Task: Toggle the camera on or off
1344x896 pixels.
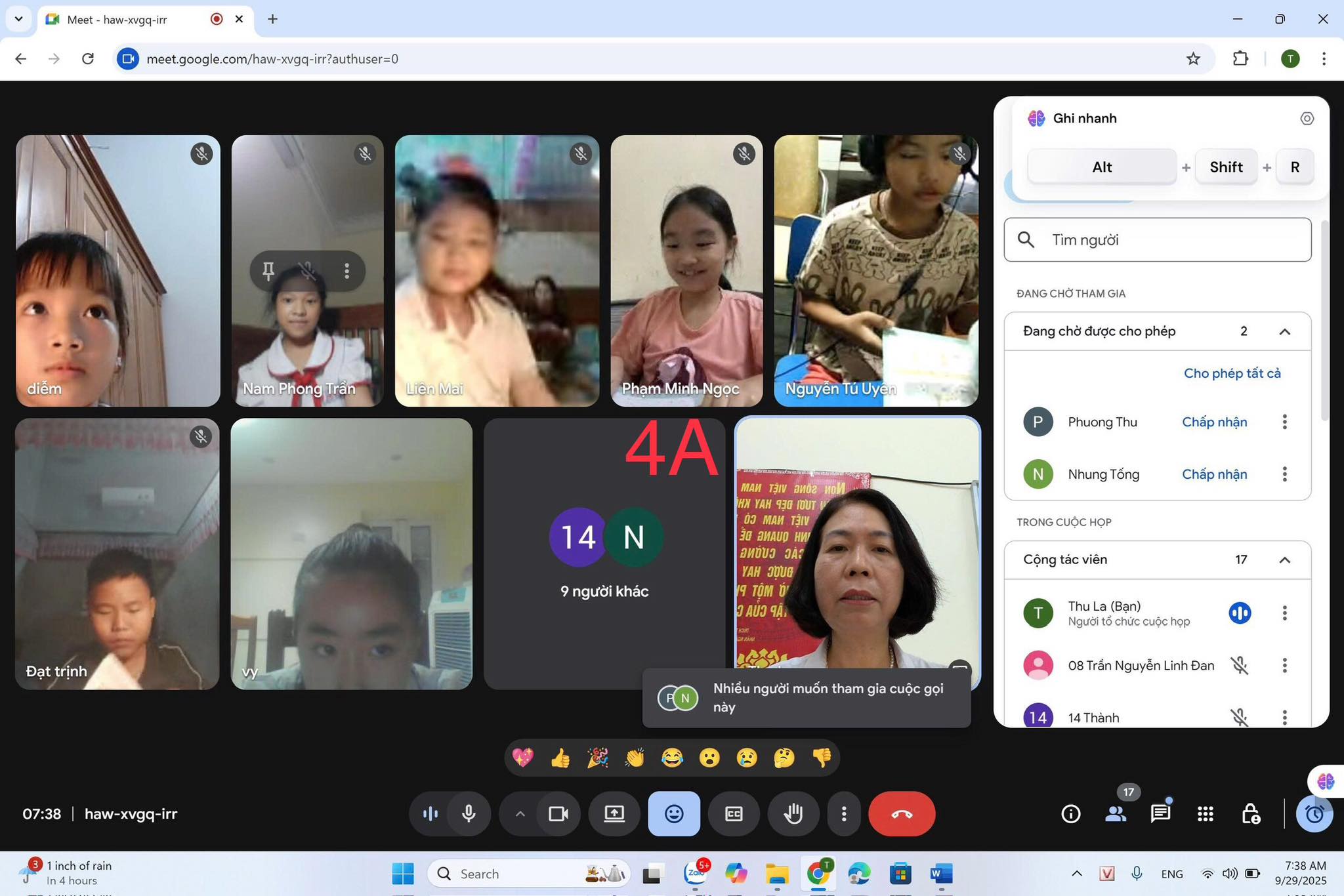Action: [558, 814]
